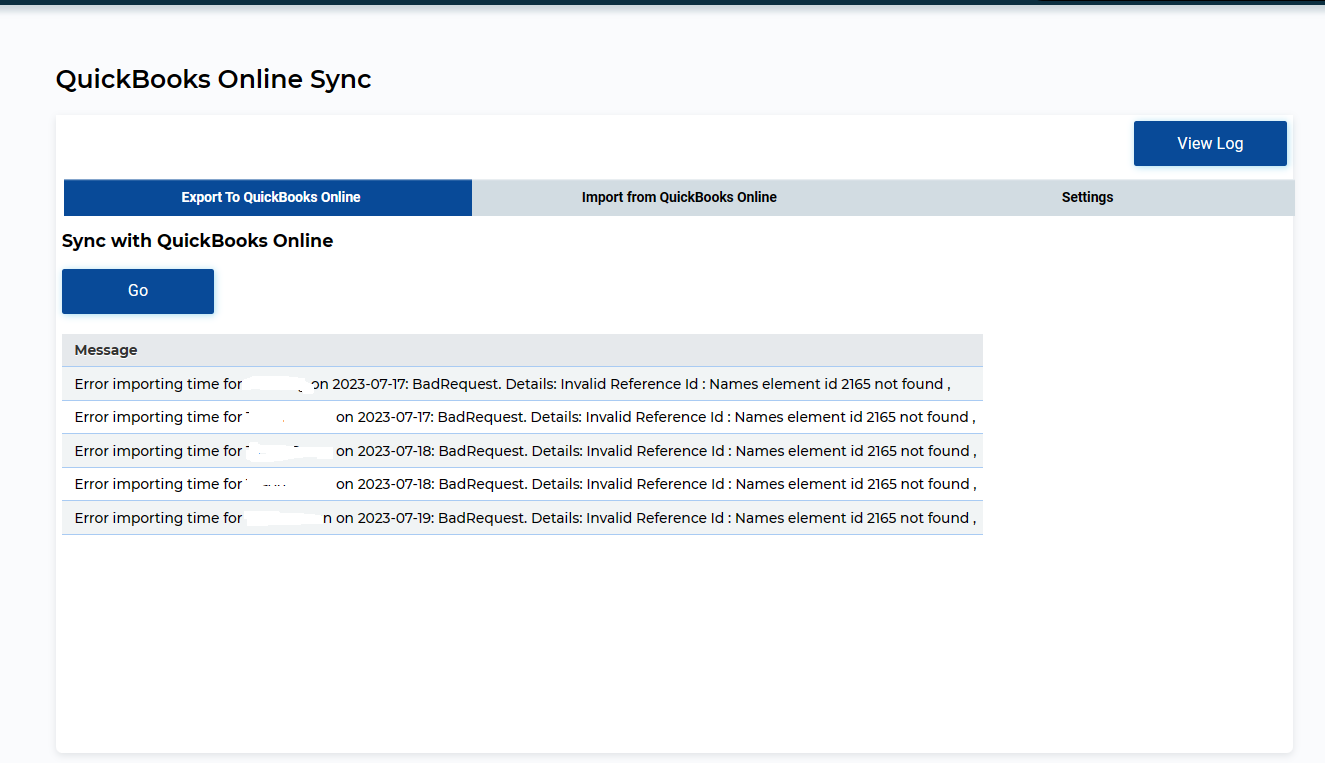Switch to Import from QuickBooks Online tab
Image resolution: width=1325 pixels, height=763 pixels.
(679, 197)
